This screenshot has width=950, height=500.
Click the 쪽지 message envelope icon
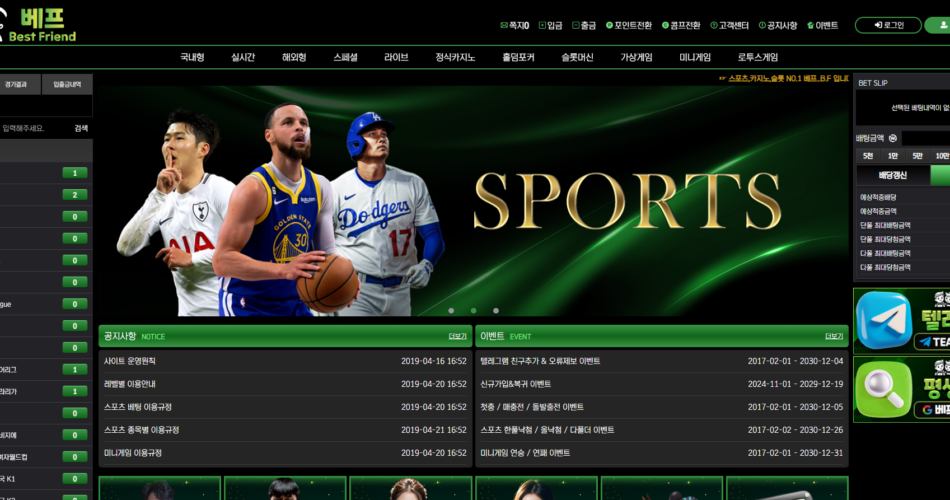(504, 25)
